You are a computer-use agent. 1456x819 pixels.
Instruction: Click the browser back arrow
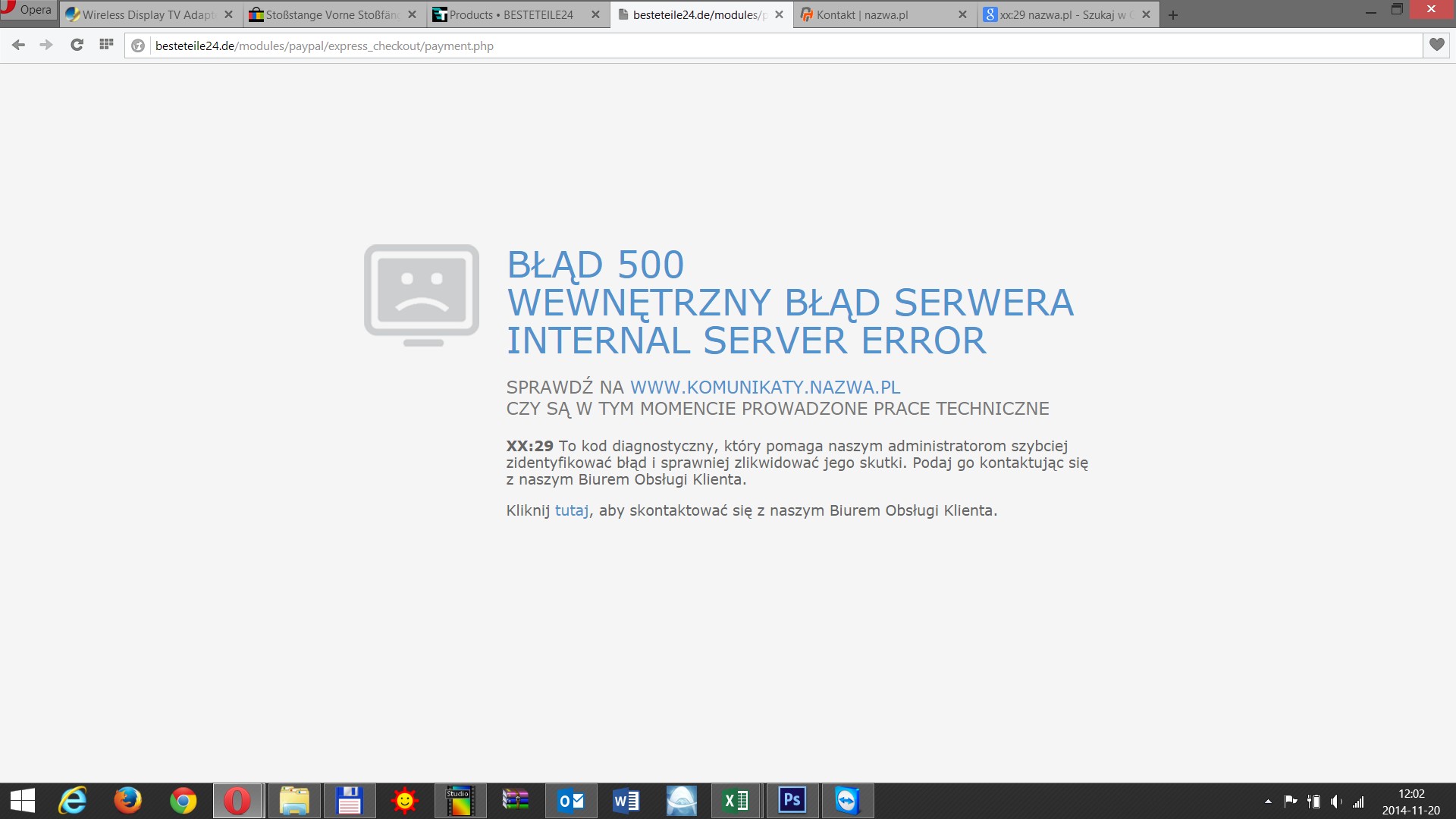[19, 45]
